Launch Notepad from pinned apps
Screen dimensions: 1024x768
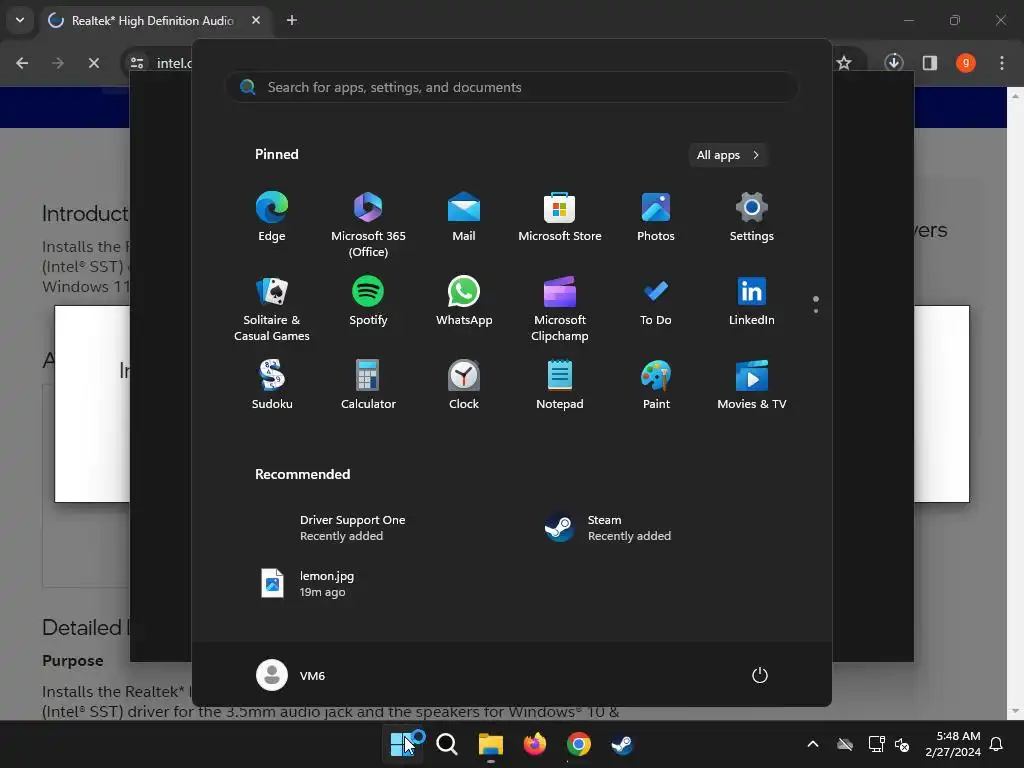560,385
